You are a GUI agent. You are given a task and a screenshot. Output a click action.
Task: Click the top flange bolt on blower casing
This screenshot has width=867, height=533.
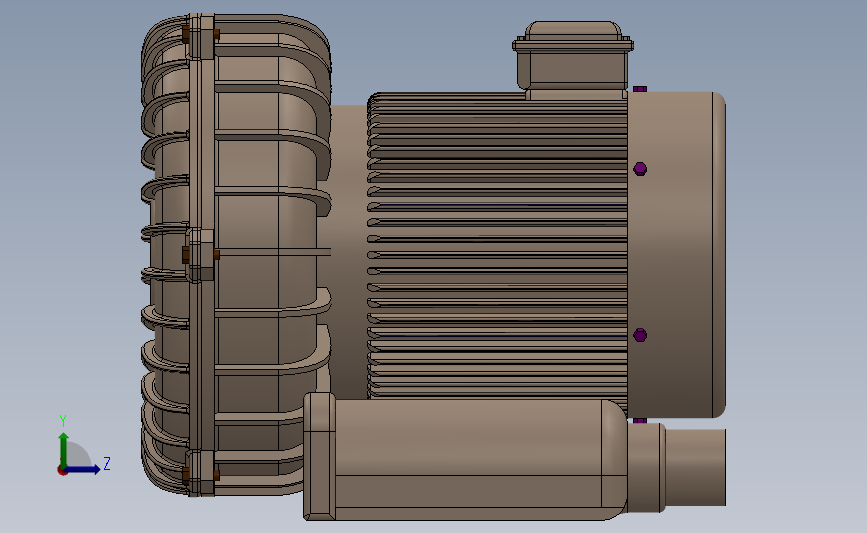[x=200, y=35]
